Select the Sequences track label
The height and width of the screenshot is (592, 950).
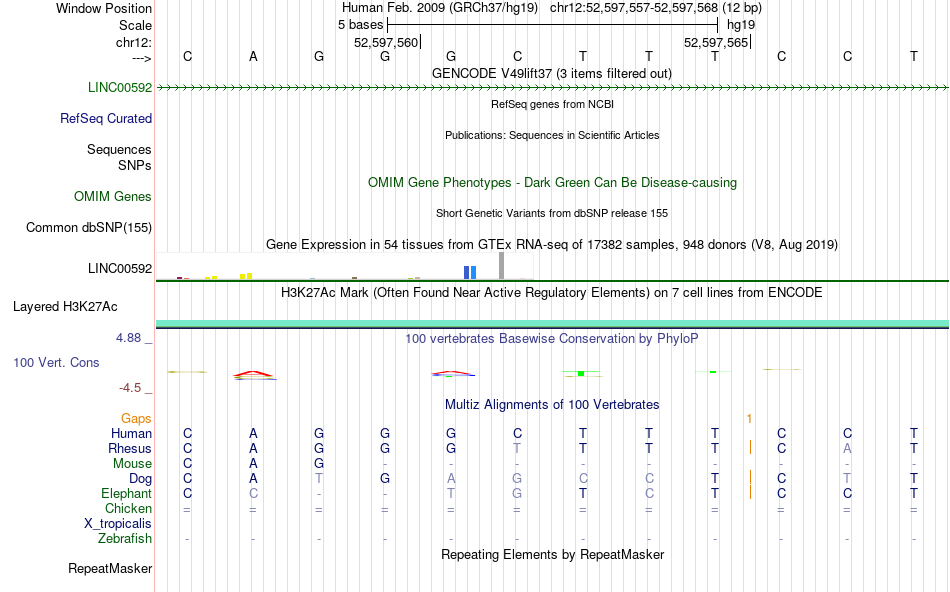tap(119, 149)
